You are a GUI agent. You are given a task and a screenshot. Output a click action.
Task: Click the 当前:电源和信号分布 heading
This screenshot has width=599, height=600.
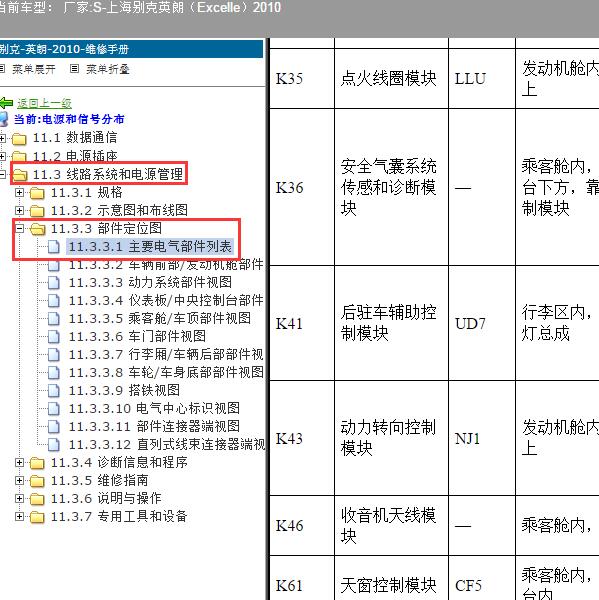click(69, 119)
